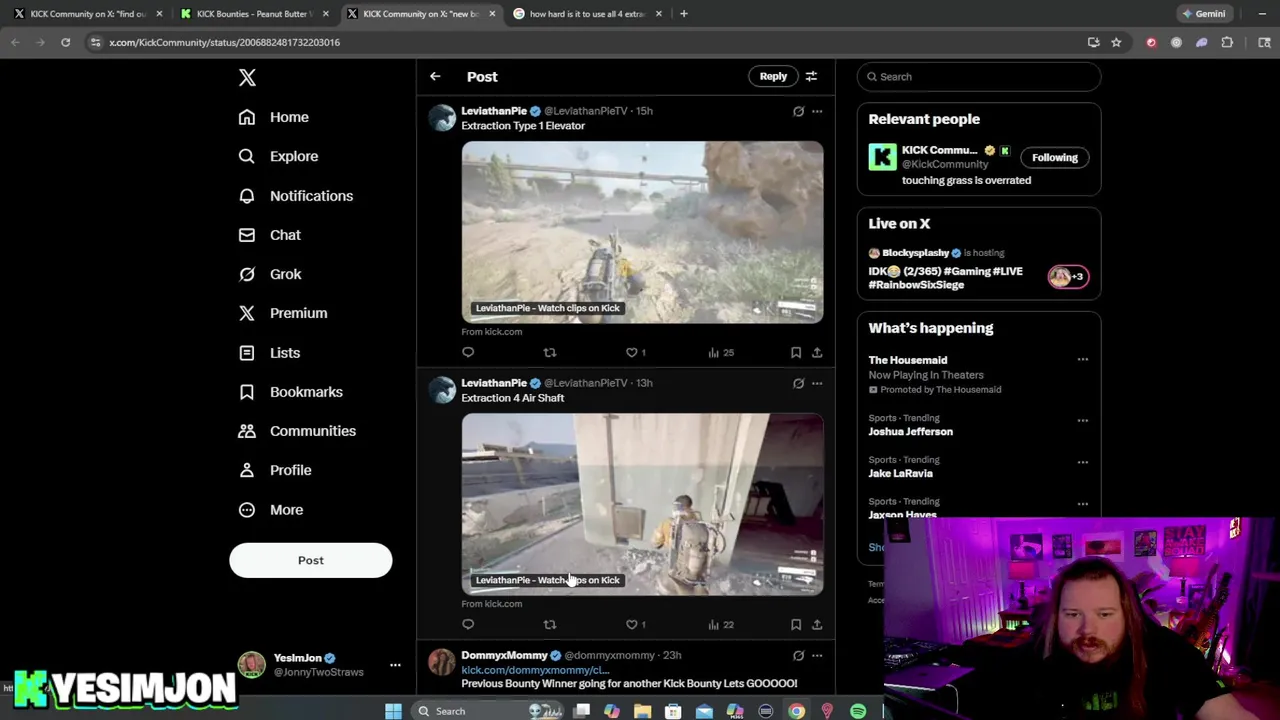The width and height of the screenshot is (1280, 720).
Task: Bookmark the Extraction Type 1 Elevator post
Action: point(796,352)
